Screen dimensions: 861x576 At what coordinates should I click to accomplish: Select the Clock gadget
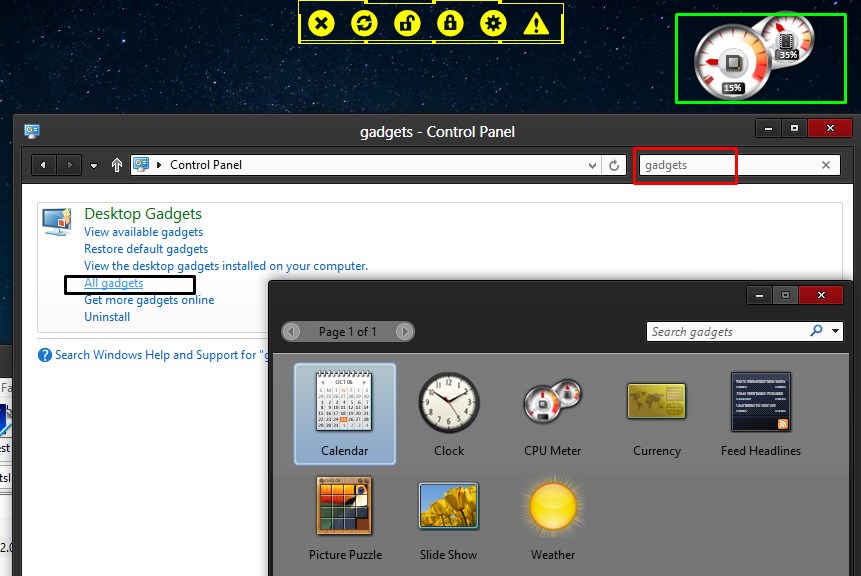pyautogui.click(x=449, y=414)
